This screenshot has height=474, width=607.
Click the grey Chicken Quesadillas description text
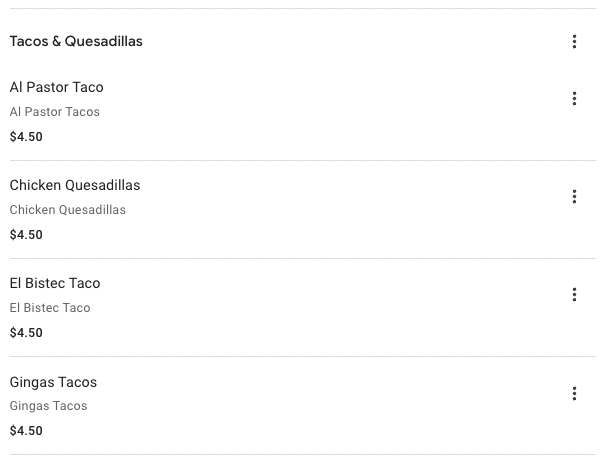[x=68, y=210]
